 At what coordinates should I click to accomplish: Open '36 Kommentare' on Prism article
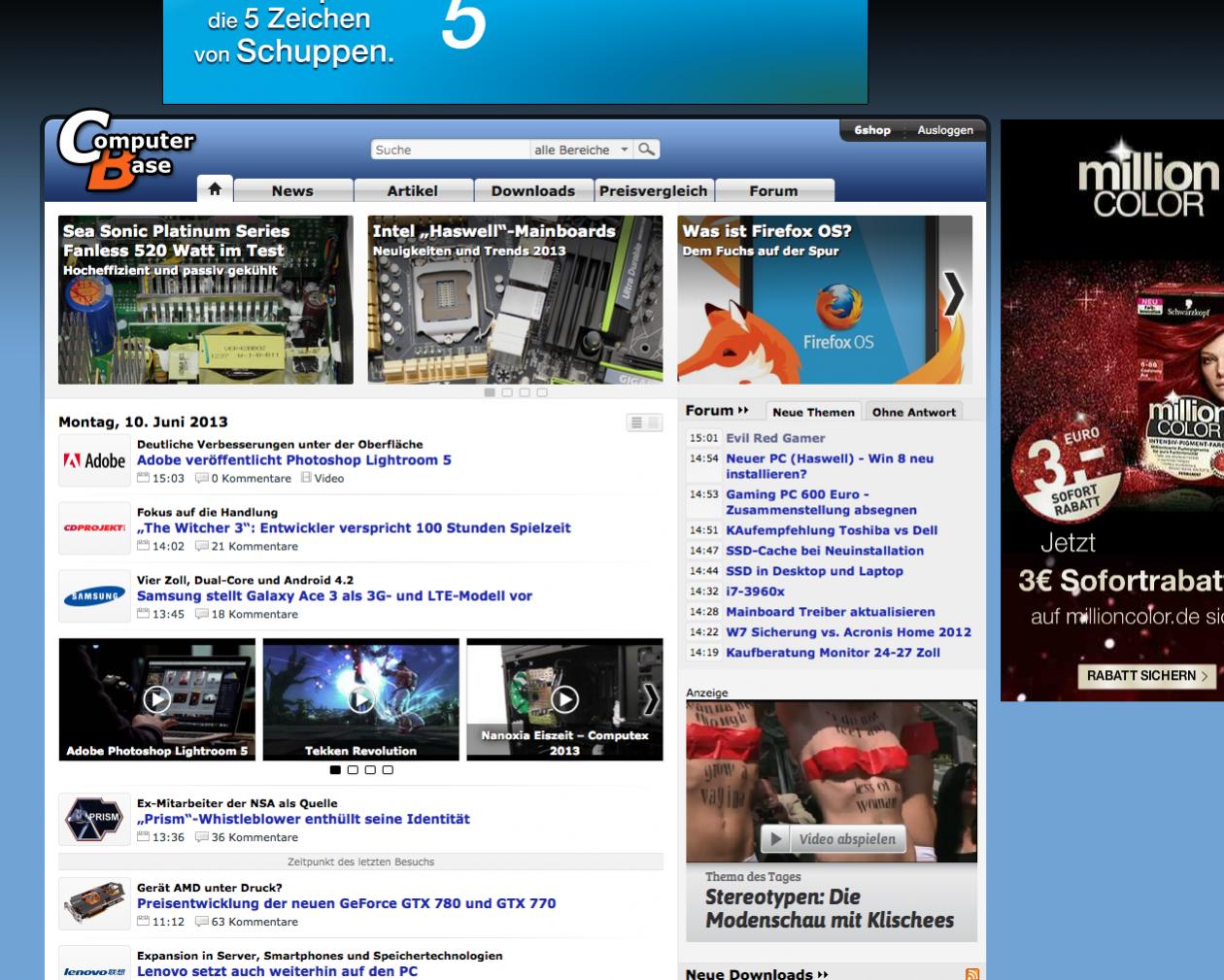247,837
